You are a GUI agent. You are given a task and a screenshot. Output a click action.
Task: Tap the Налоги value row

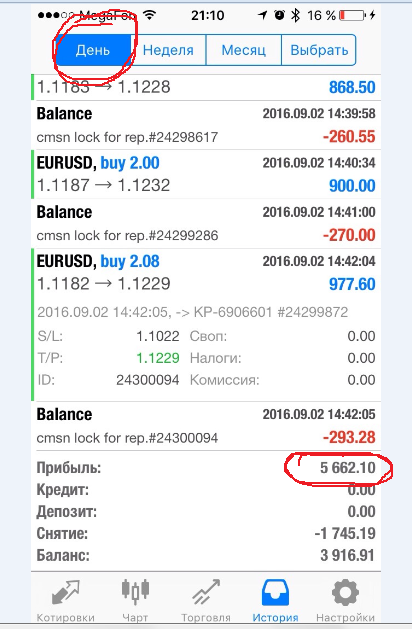(x=282, y=358)
